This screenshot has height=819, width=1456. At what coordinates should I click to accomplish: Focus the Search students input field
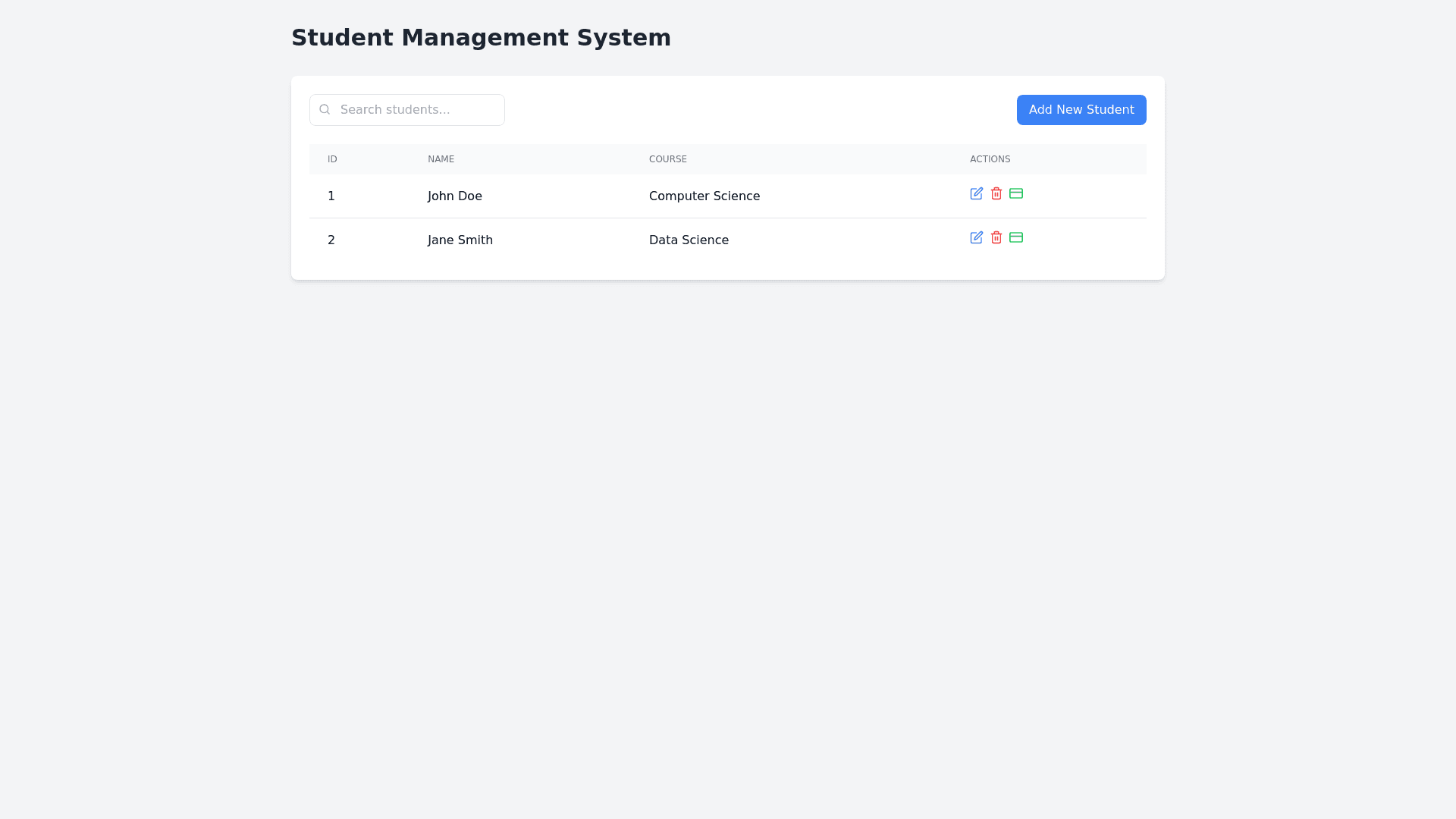(417, 110)
